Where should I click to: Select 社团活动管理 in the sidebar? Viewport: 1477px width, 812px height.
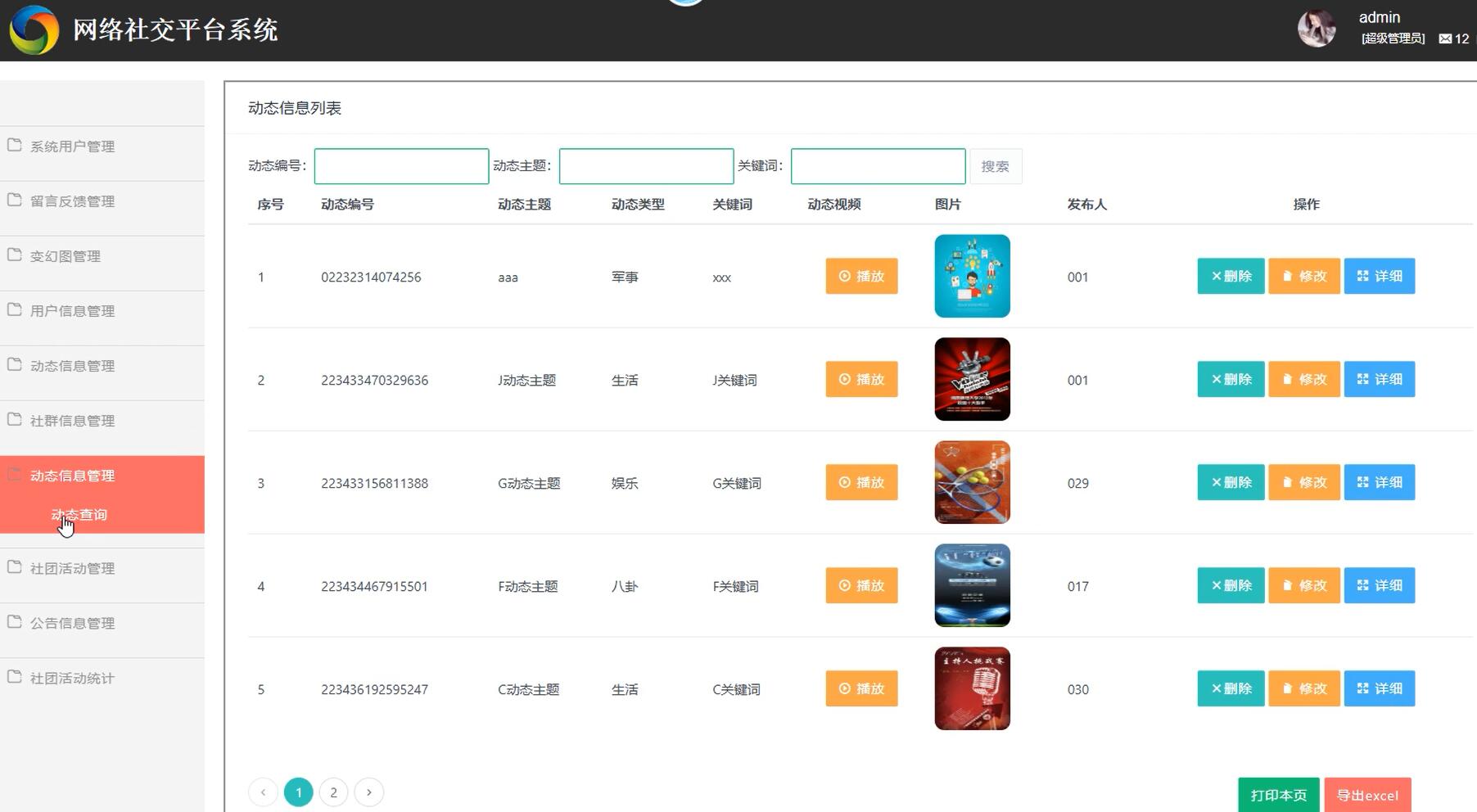(72, 567)
